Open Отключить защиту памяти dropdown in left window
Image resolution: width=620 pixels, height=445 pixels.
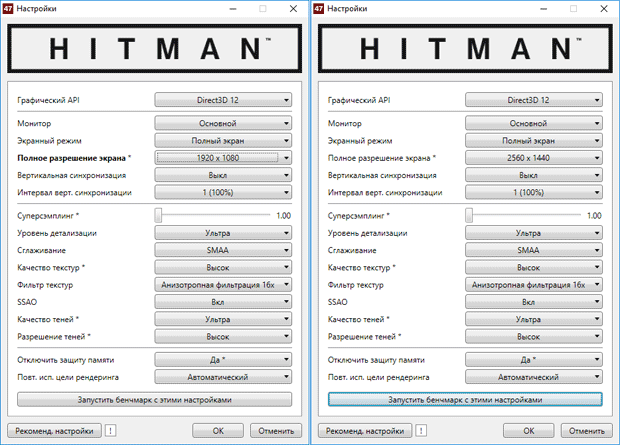(223, 360)
